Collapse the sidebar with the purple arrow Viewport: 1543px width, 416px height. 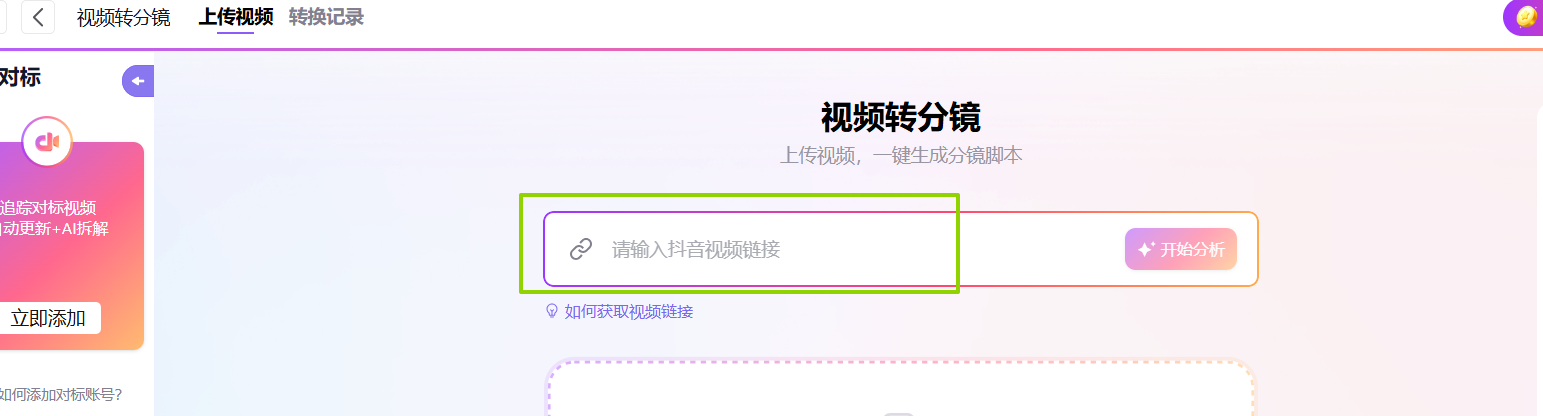pos(138,81)
